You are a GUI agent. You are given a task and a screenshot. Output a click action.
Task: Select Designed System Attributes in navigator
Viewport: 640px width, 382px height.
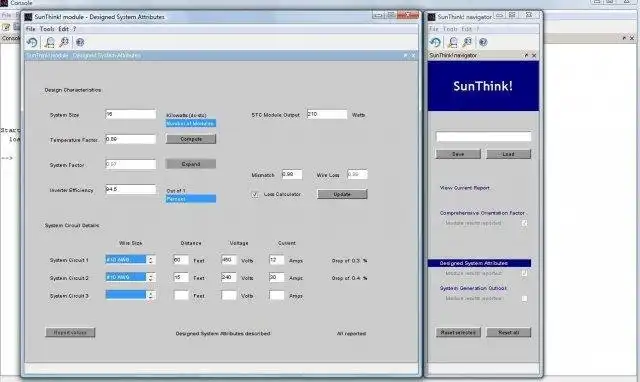point(480,263)
